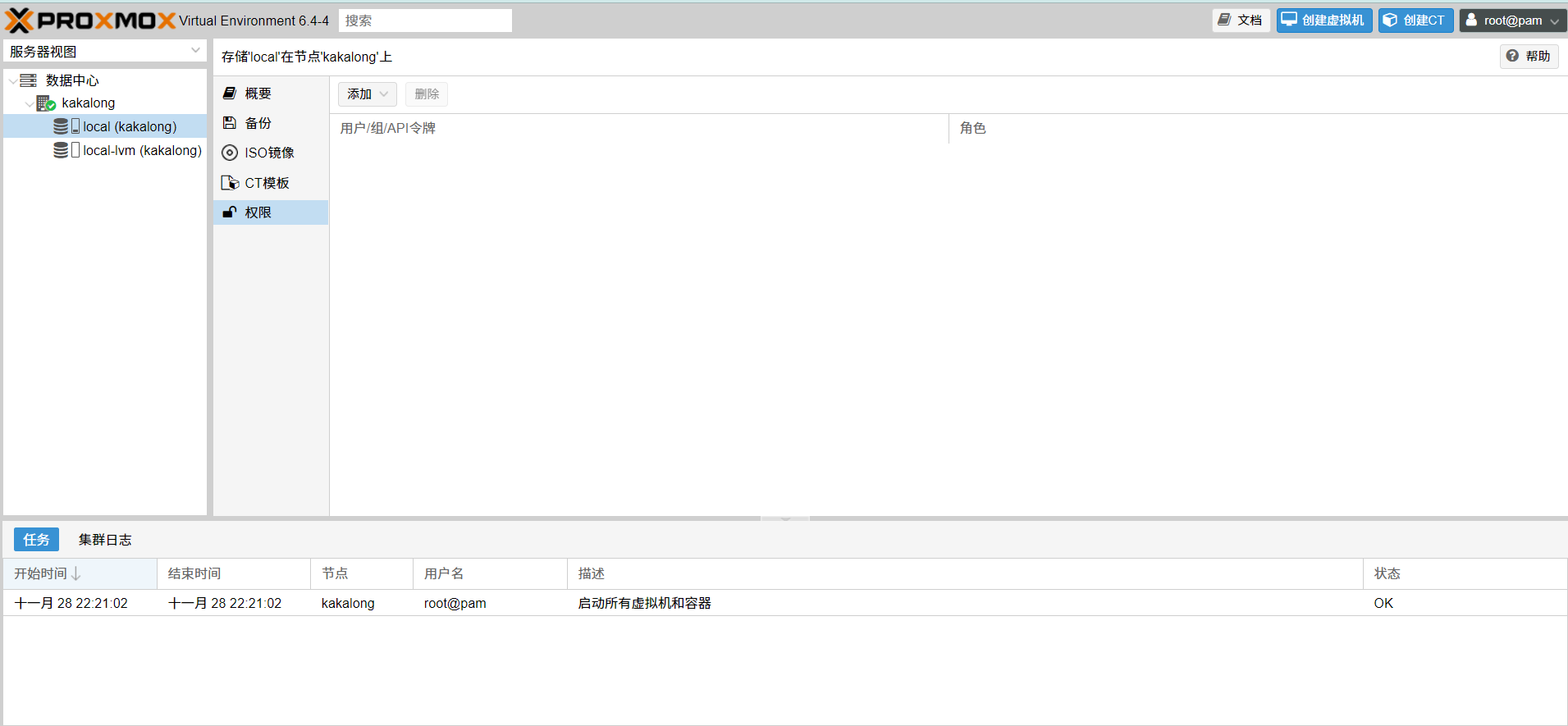Image resolution: width=1568 pixels, height=726 pixels.
Task: Click the 权限 unlock icon
Action: (x=230, y=212)
